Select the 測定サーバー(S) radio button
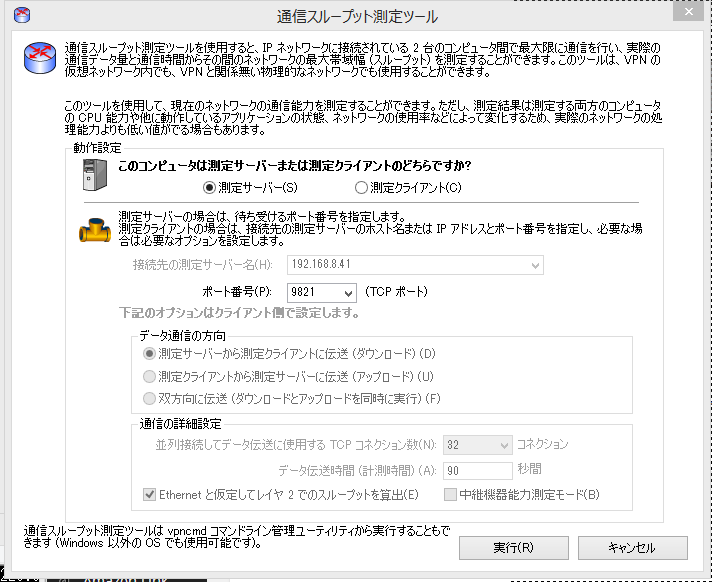Screen dimensions: 712x582 (x=210, y=187)
